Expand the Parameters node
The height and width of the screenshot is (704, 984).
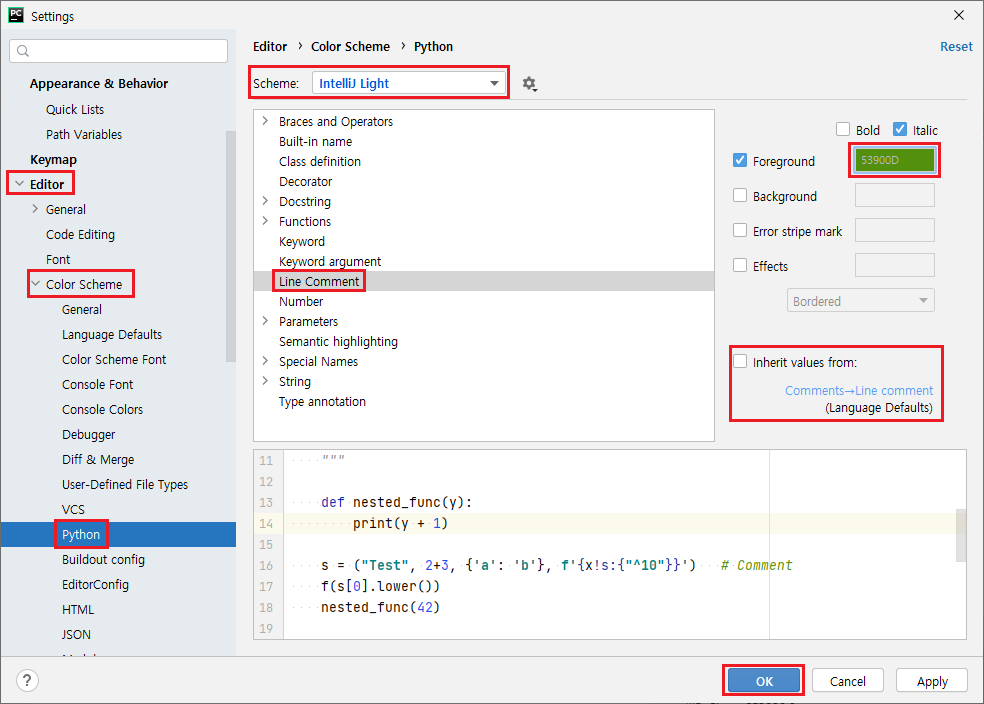[265, 321]
